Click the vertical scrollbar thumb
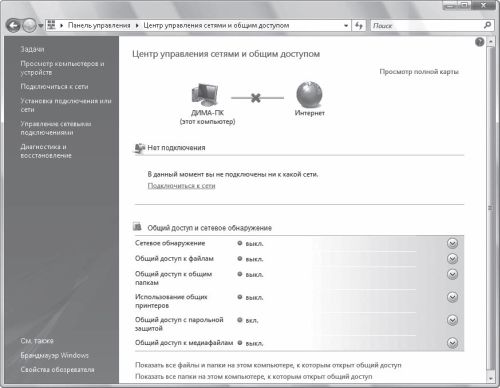Image resolution: width=500 pixels, height=388 pixels. pyautogui.click(x=490, y=208)
